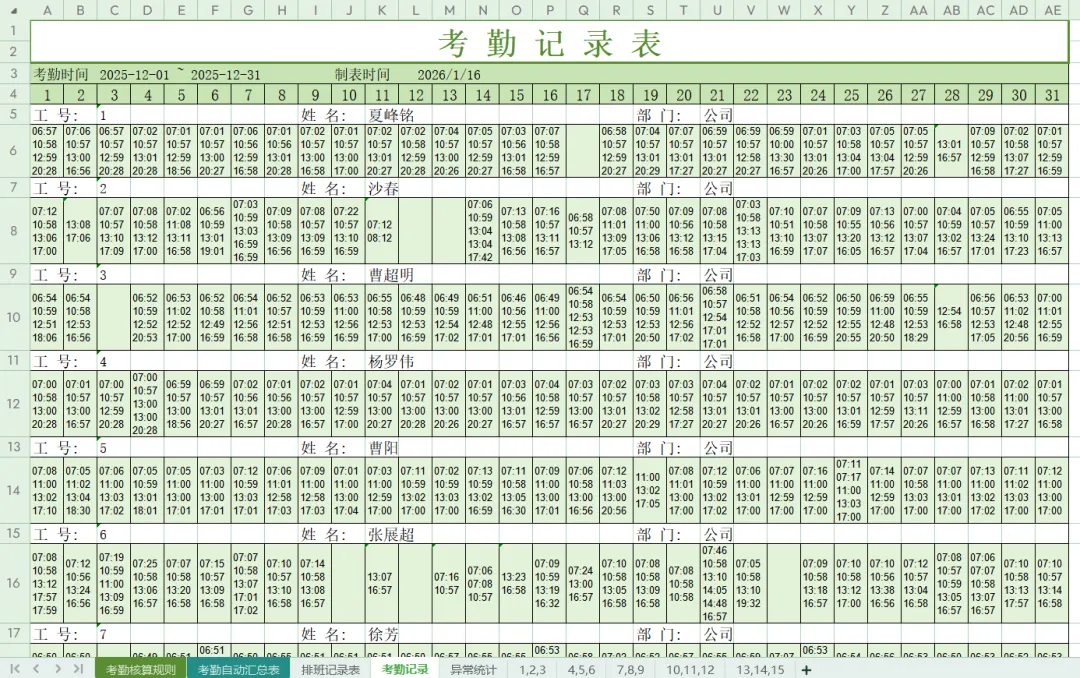
Task: Select the 2026/1/16 date cell
Action: click(449, 75)
